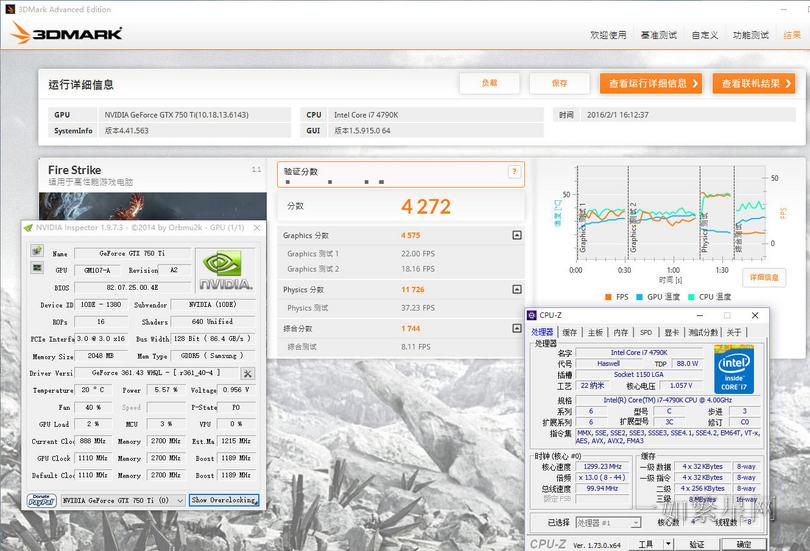
Task: Click the Temperature value 20 °C
Action: tap(93, 390)
